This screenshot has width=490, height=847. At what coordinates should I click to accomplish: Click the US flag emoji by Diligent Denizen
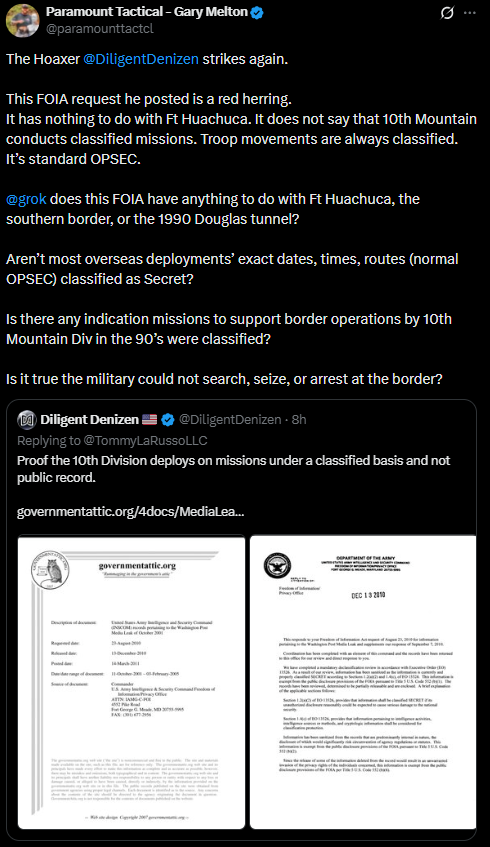point(149,419)
